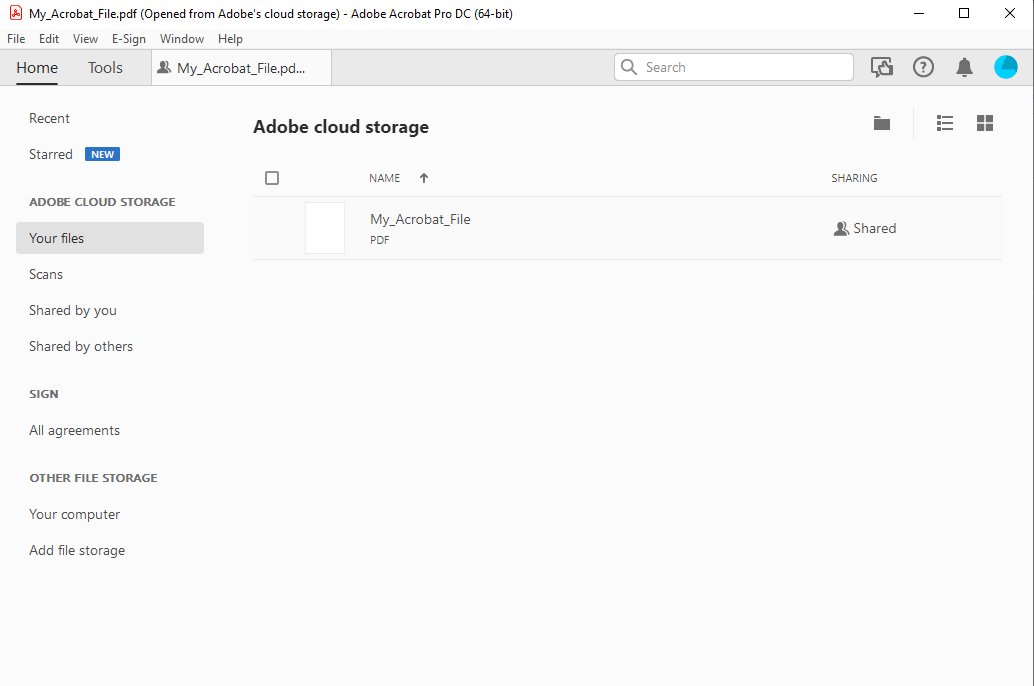This screenshot has height=686, width=1034.
Task: Open Shared by you list
Action: tap(73, 311)
